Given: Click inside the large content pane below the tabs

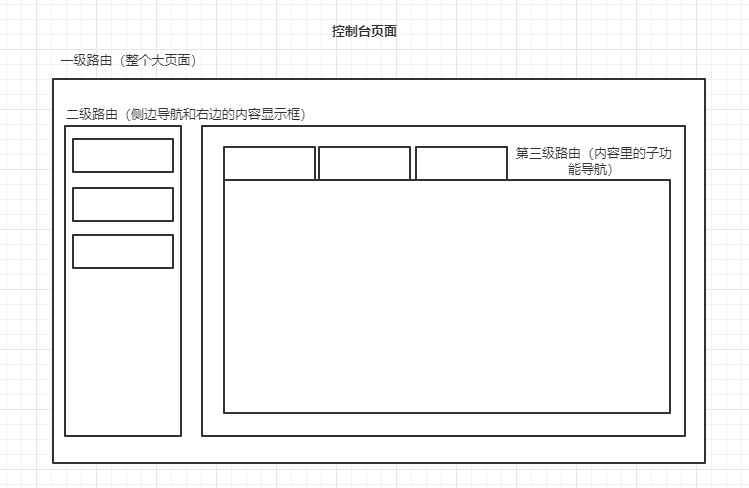Looking at the screenshot, I should point(447,297).
